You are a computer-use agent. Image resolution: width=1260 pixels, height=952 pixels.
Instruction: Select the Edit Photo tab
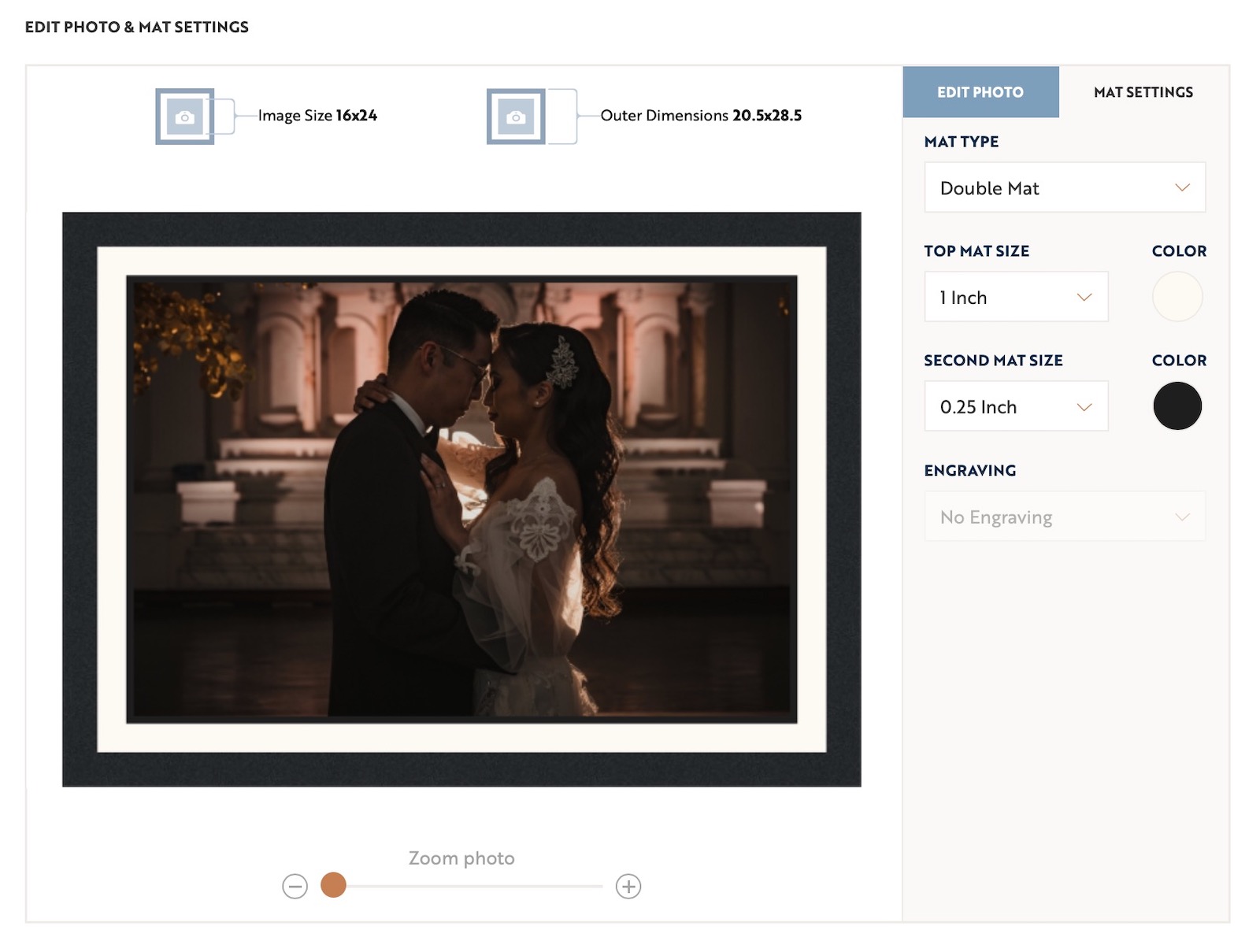coord(980,92)
